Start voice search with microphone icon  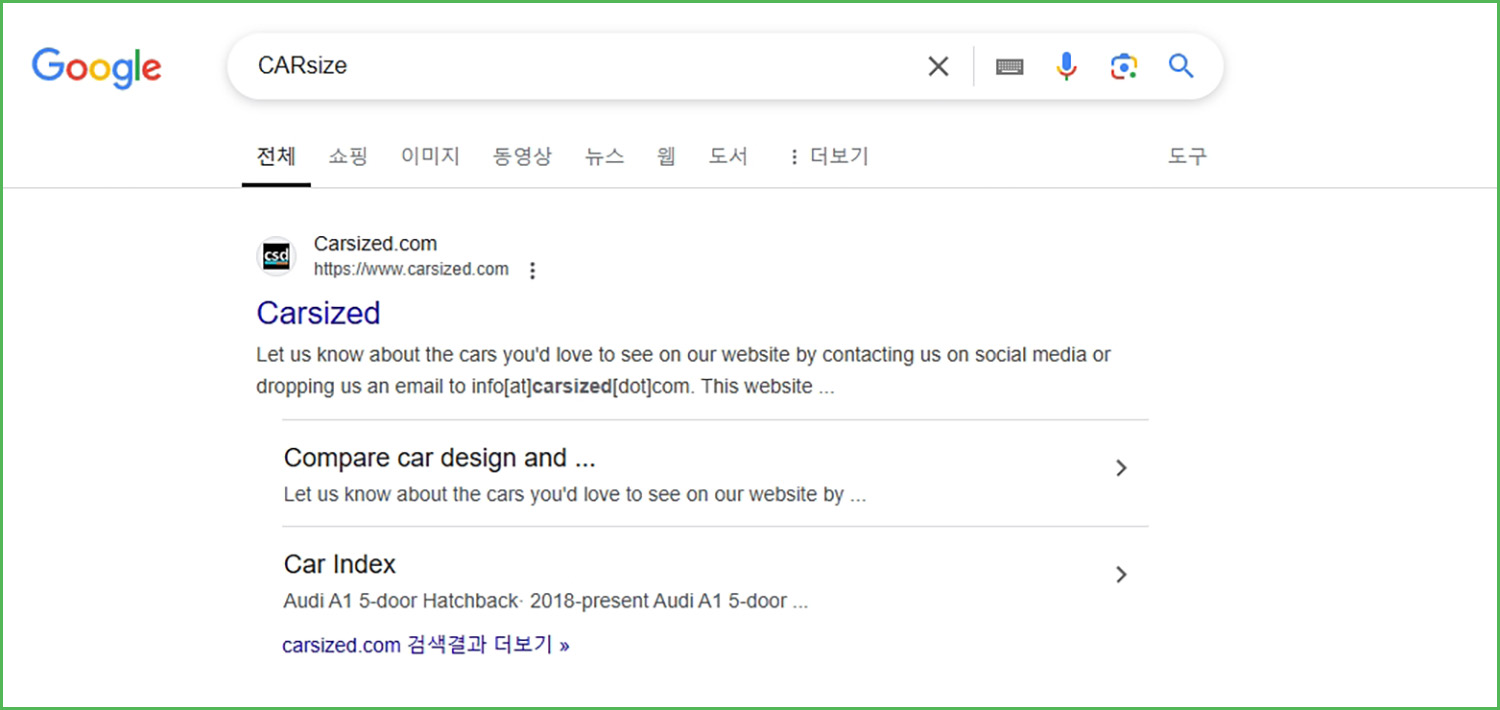click(1066, 67)
